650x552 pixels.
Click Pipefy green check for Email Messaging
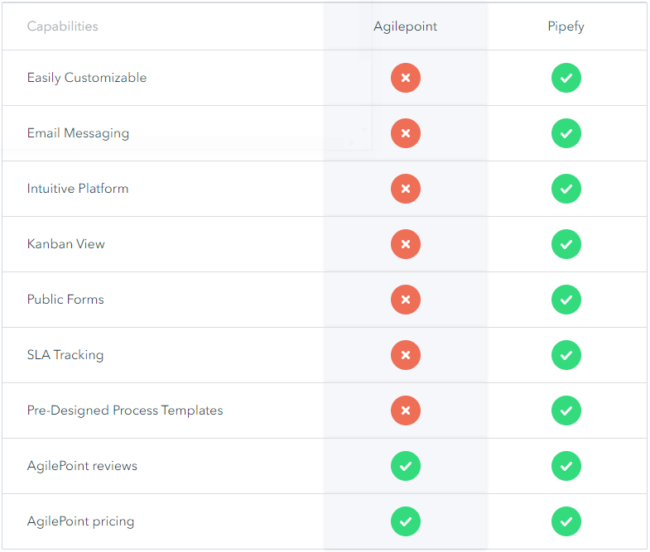566,133
